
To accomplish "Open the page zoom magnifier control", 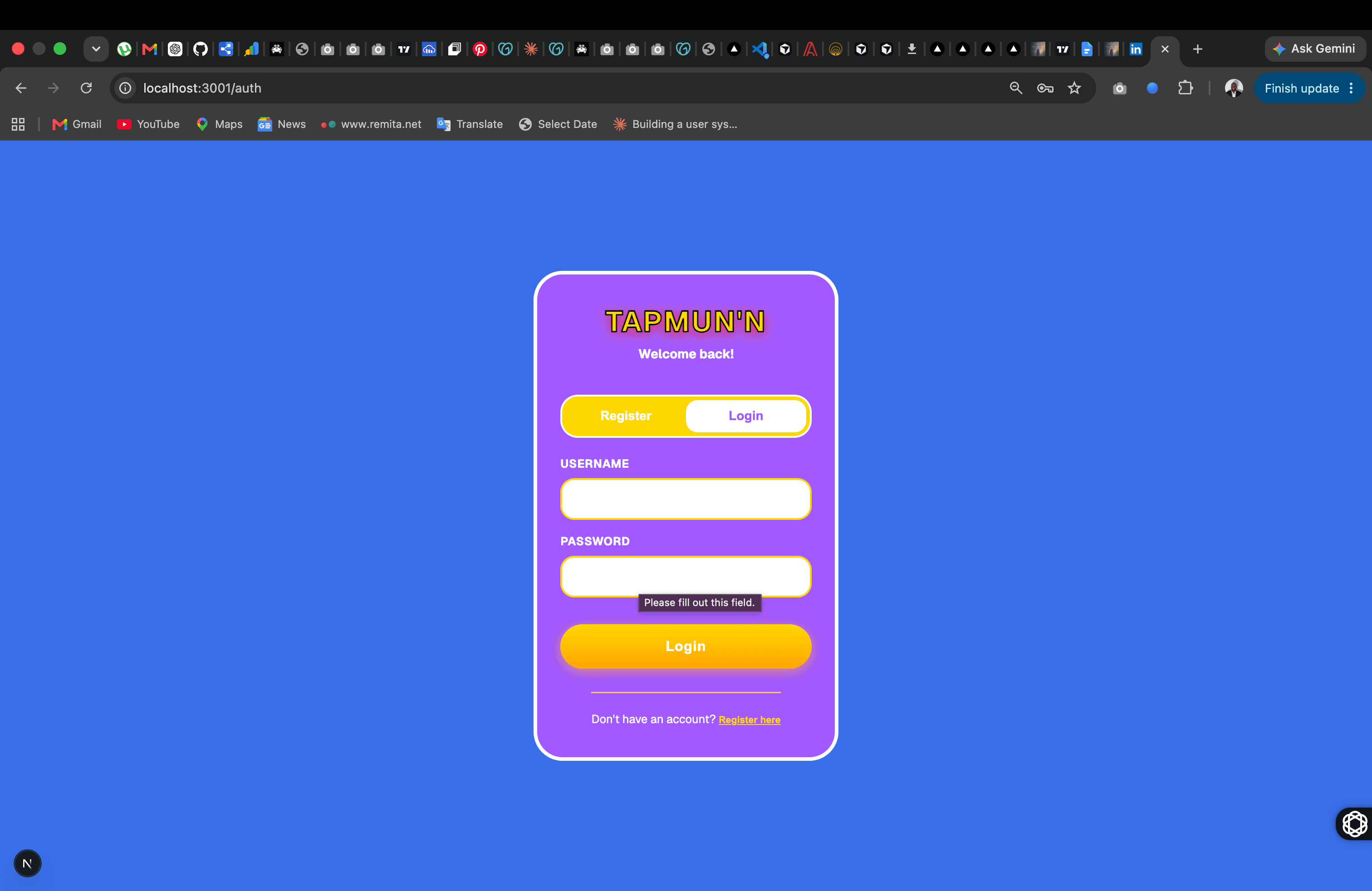I will [1016, 88].
